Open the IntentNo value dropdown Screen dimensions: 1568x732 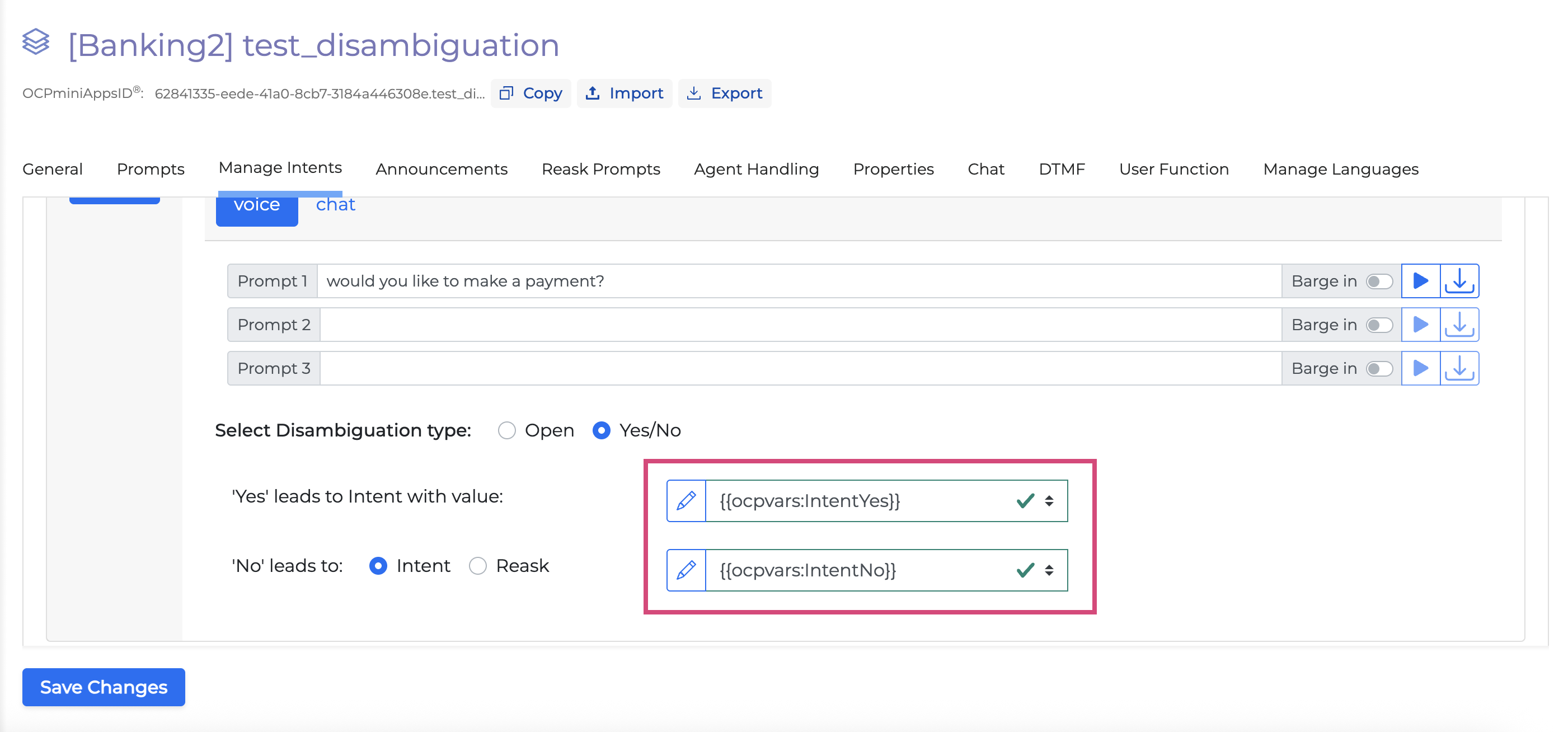(x=1049, y=570)
